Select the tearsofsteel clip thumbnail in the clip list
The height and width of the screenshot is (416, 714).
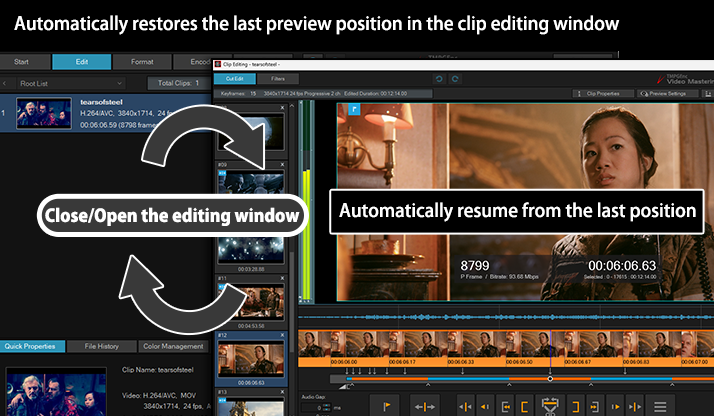[44, 113]
